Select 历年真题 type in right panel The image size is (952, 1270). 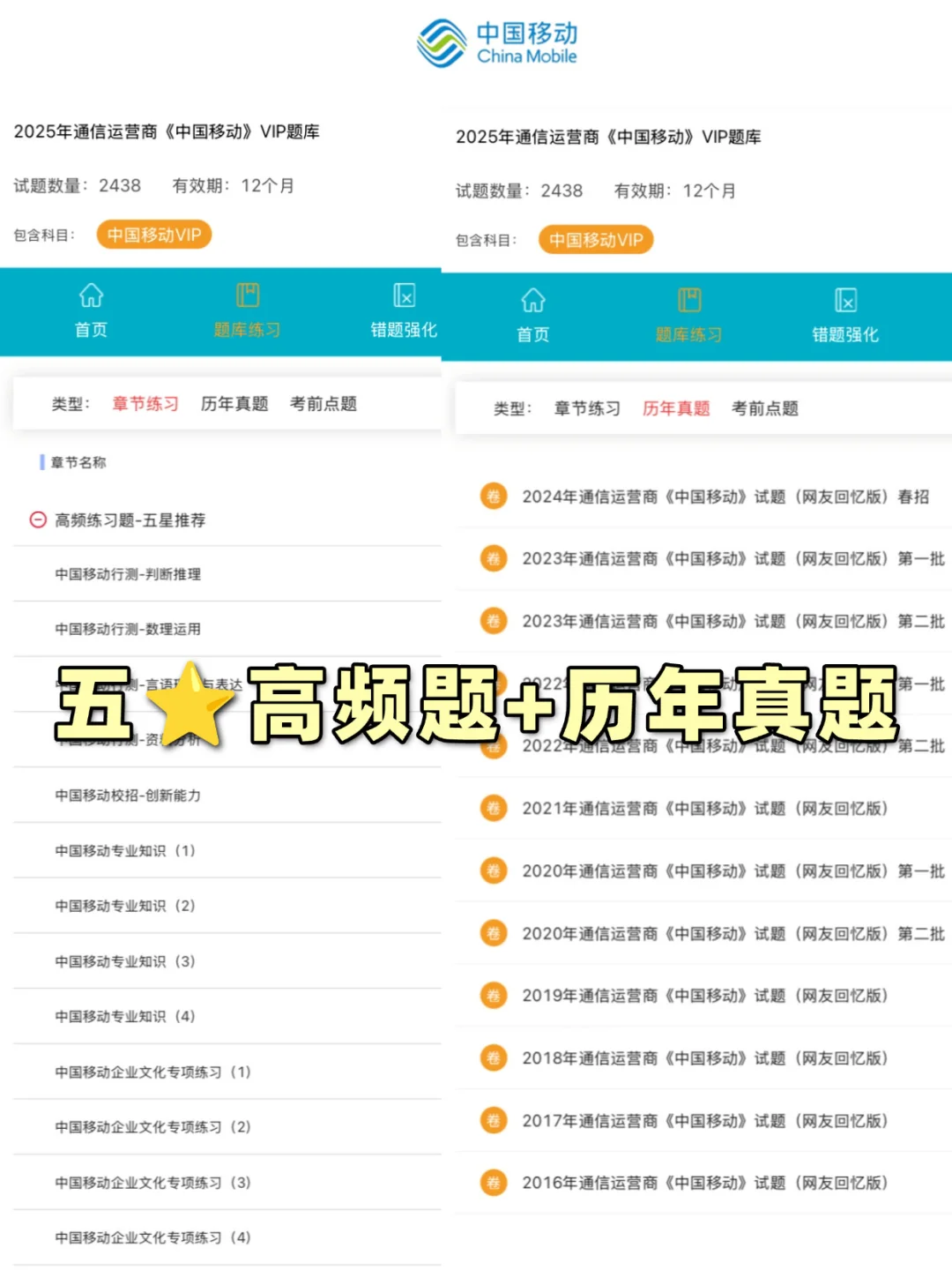click(676, 408)
